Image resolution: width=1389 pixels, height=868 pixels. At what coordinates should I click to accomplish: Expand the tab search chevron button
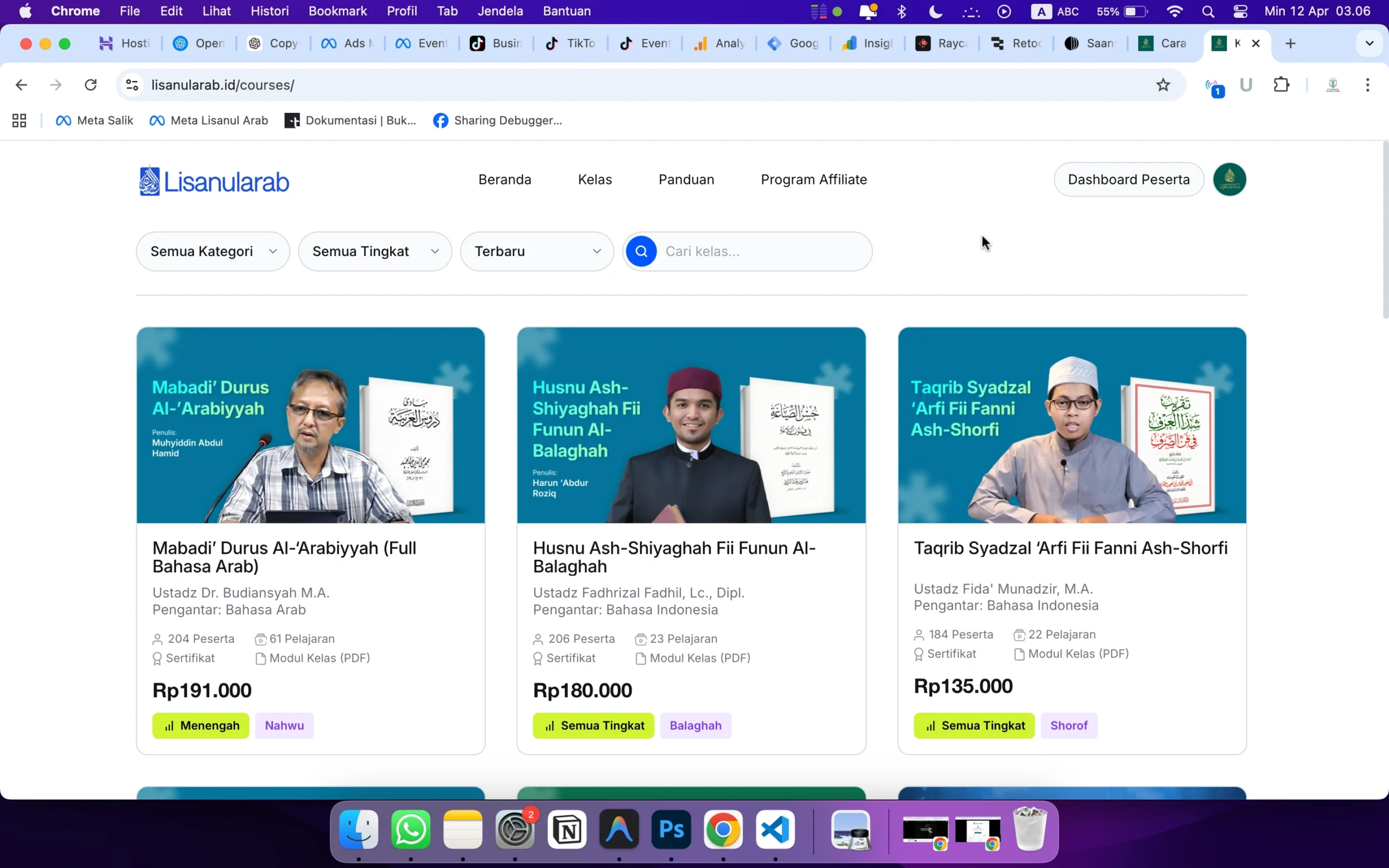(1369, 43)
